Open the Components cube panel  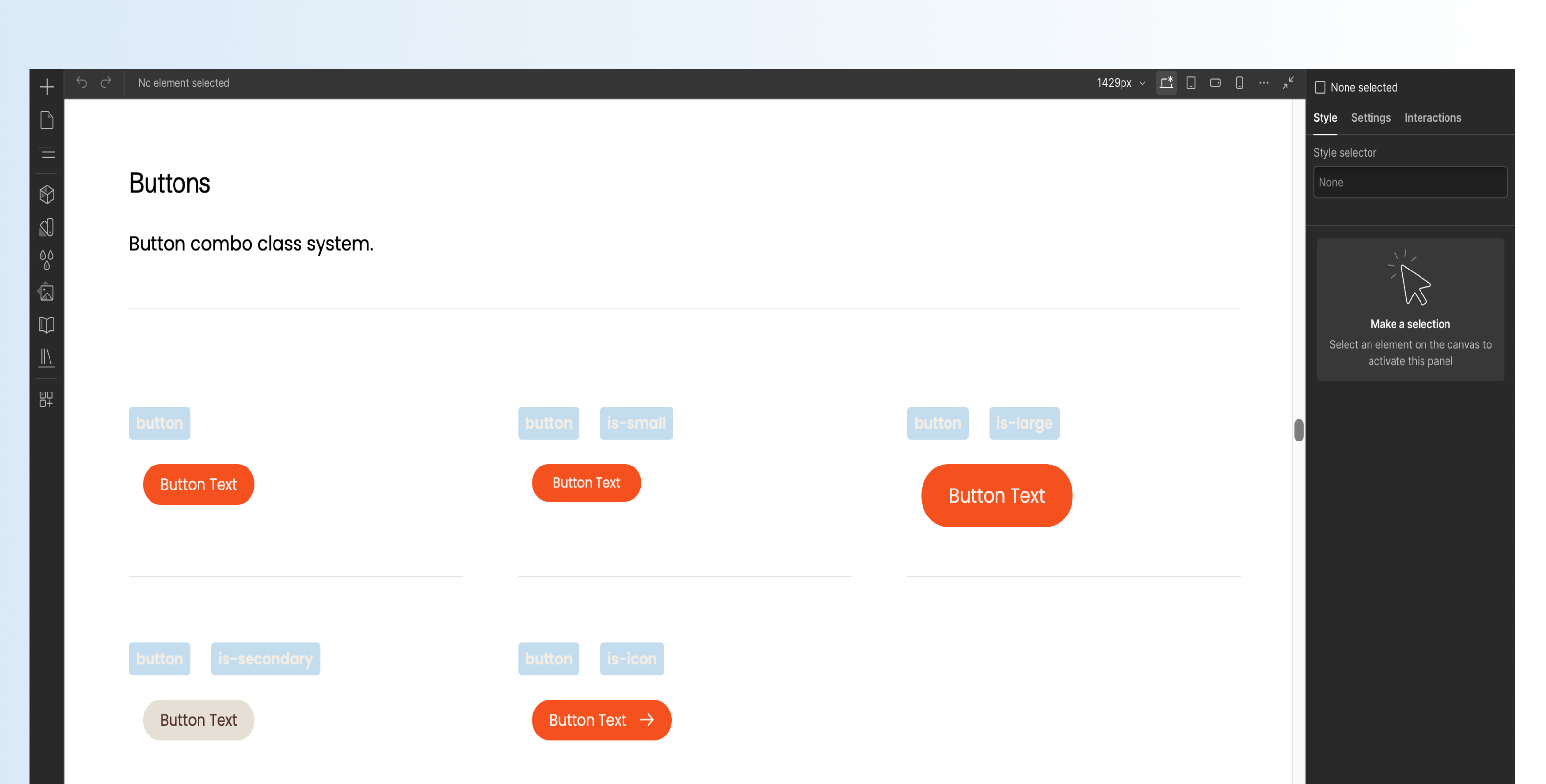click(x=47, y=195)
